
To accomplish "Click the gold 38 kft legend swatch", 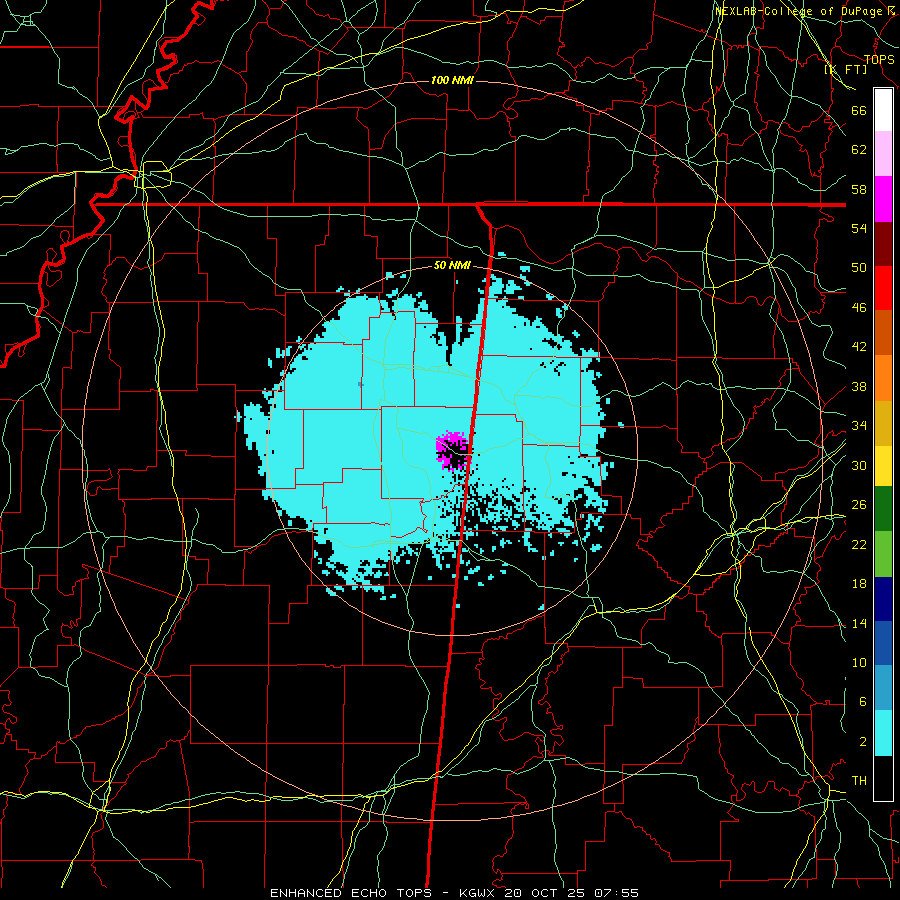I will pos(883,423).
